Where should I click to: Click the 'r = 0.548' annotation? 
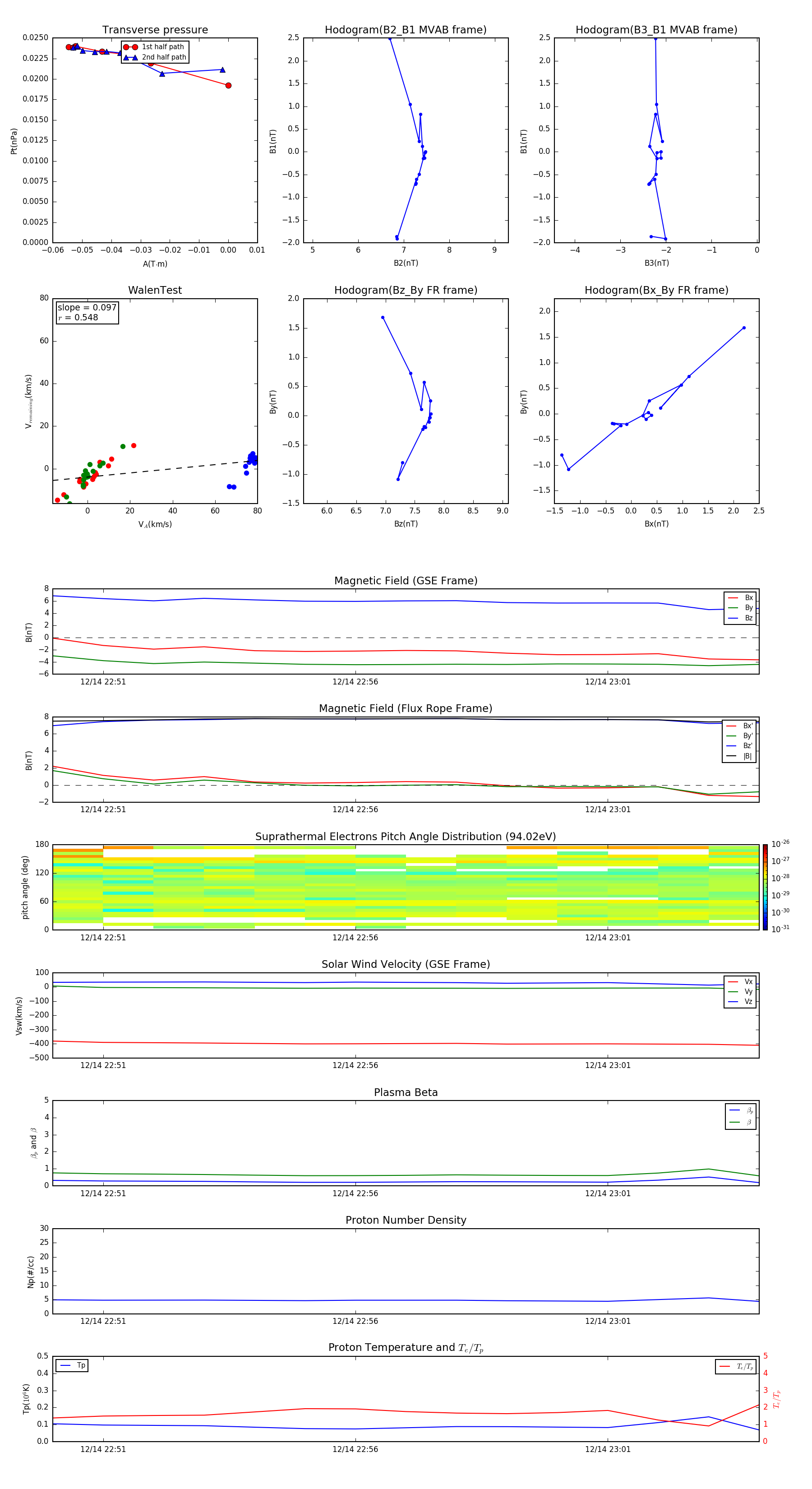(x=78, y=317)
